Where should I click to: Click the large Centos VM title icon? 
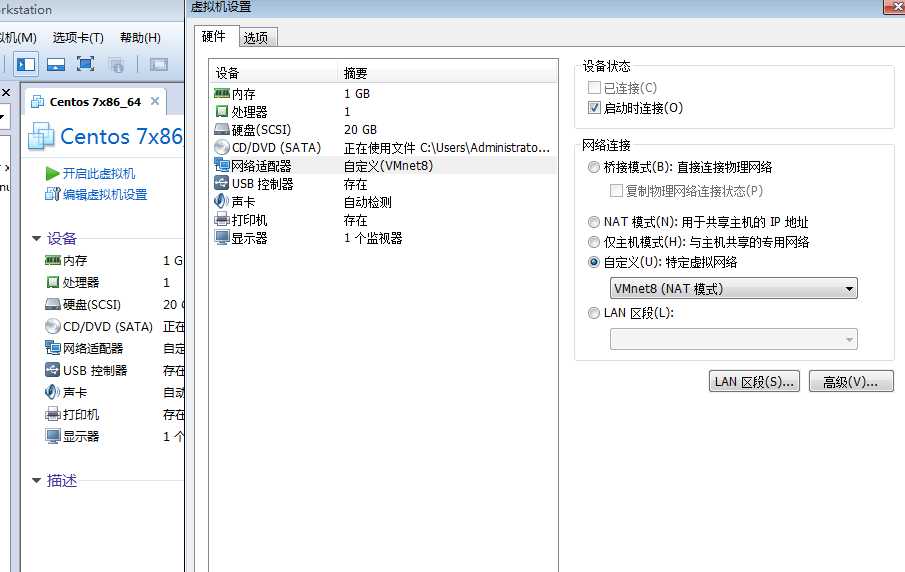point(41,136)
